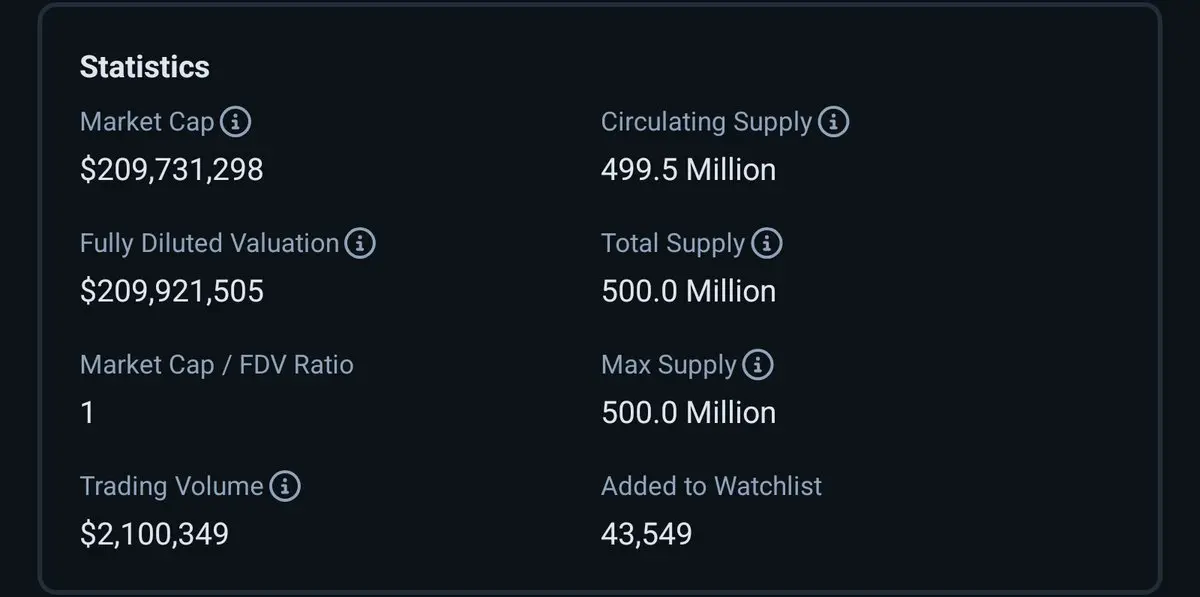
Task: Select the Fully Diluted Valuation label
Action: click(x=210, y=243)
